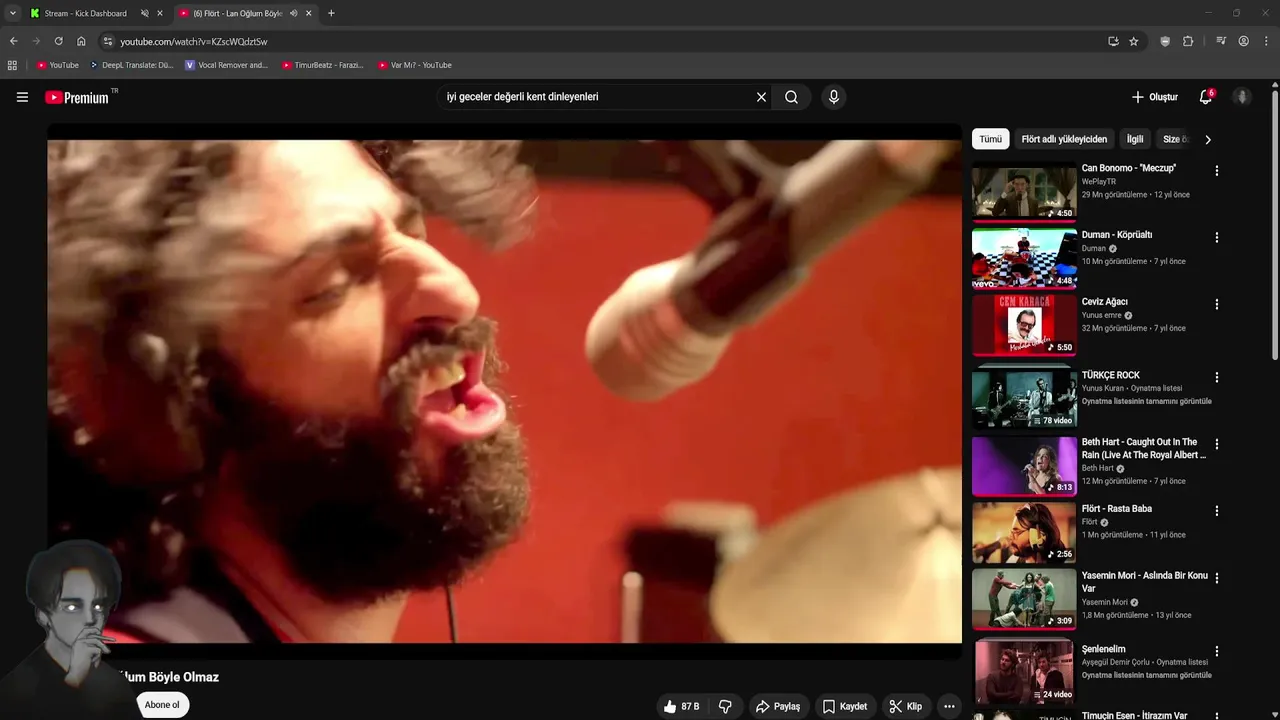Mute the Kick Dashboard tab audio
1280x720 pixels.
[144, 13]
